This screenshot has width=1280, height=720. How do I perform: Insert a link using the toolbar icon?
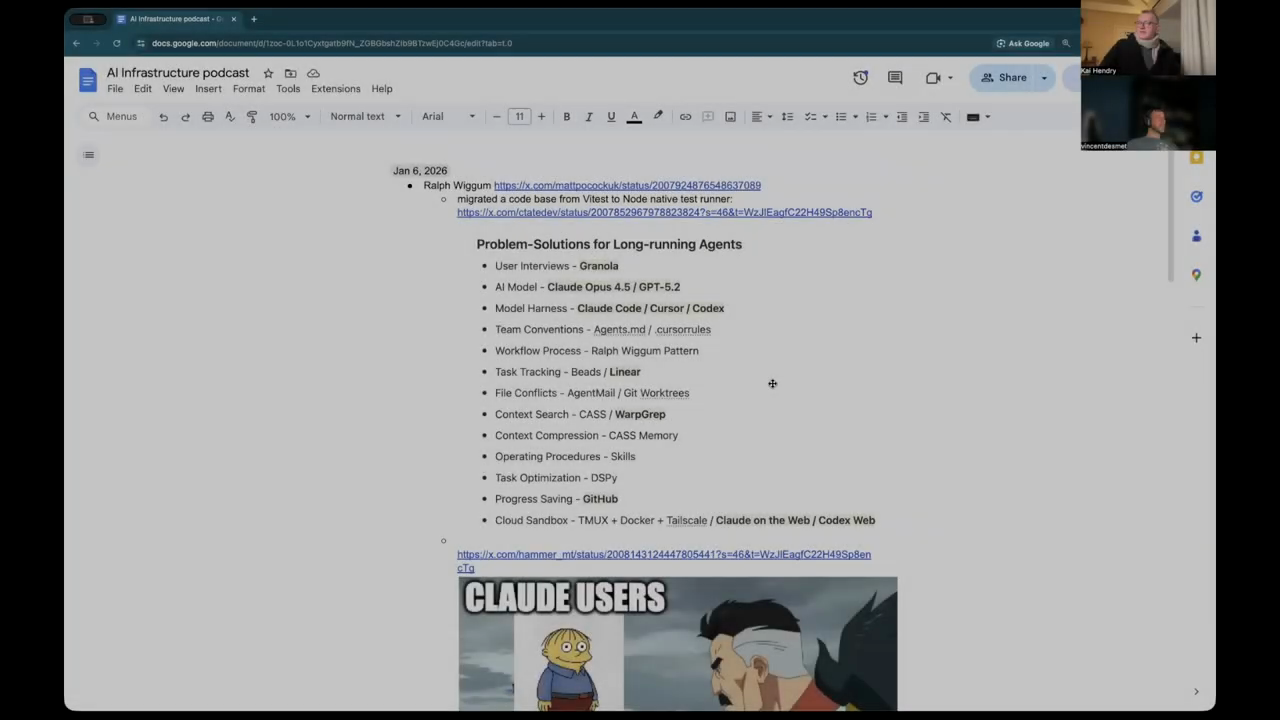pos(685,116)
